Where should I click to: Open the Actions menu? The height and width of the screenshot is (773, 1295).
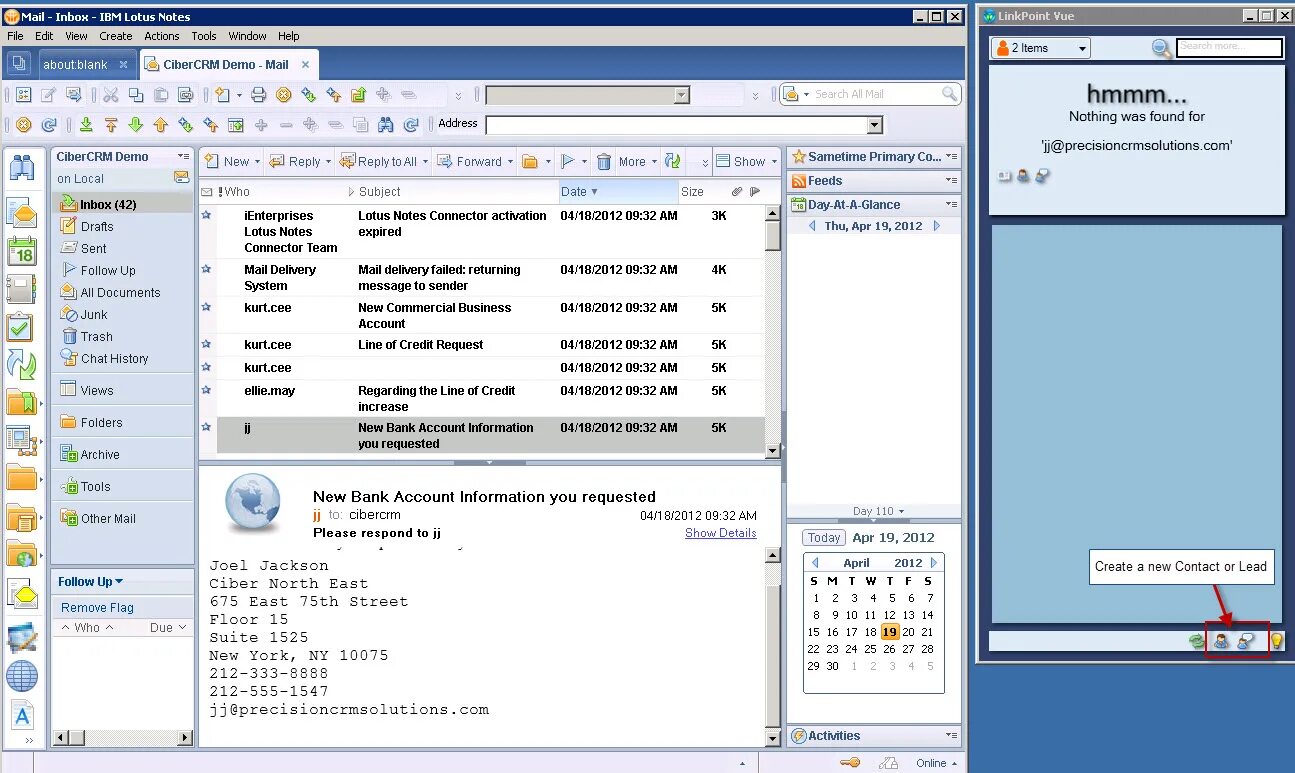pos(162,36)
